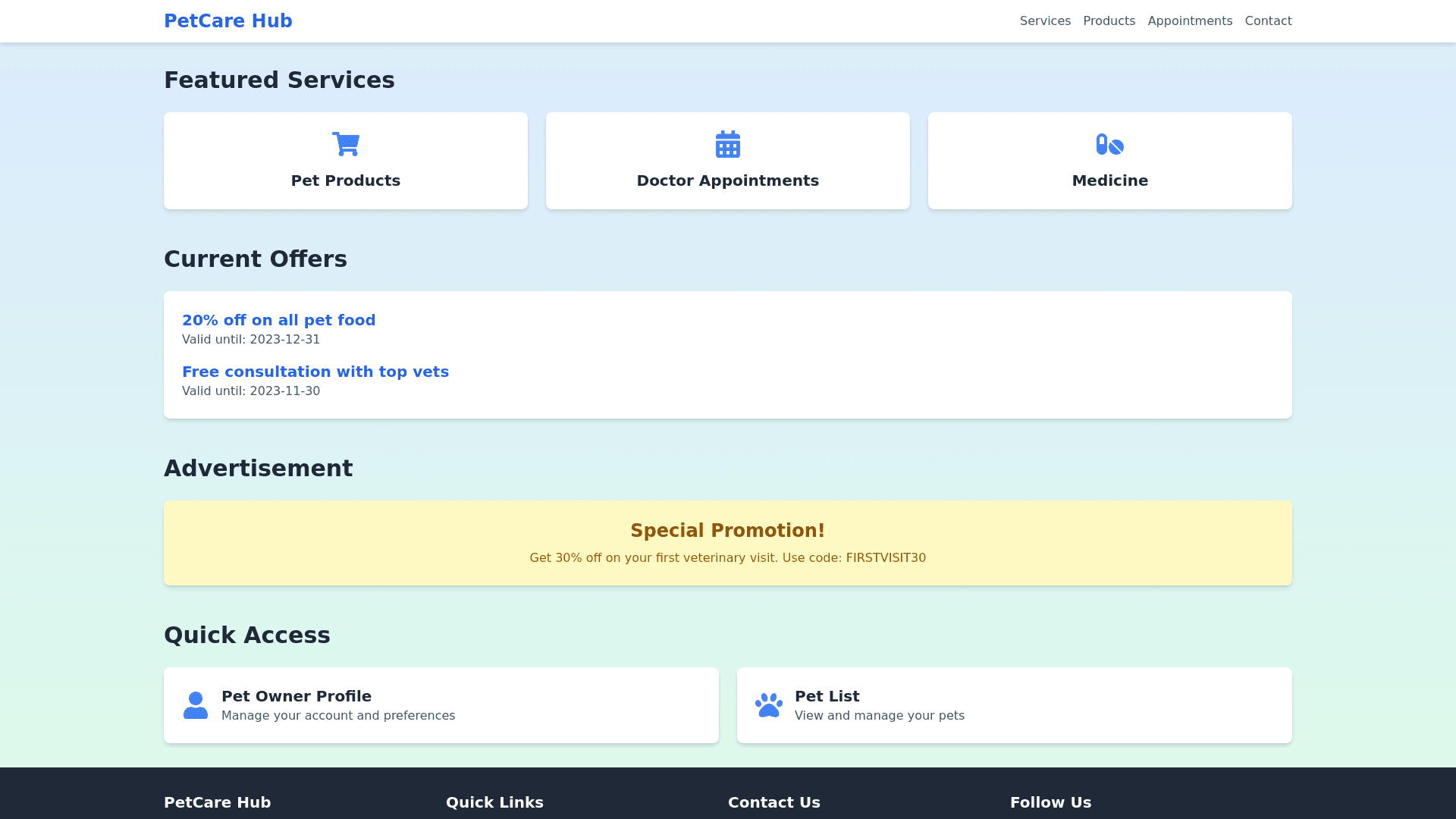Click the paw print Pet List icon
The width and height of the screenshot is (1456, 819).
(769, 705)
